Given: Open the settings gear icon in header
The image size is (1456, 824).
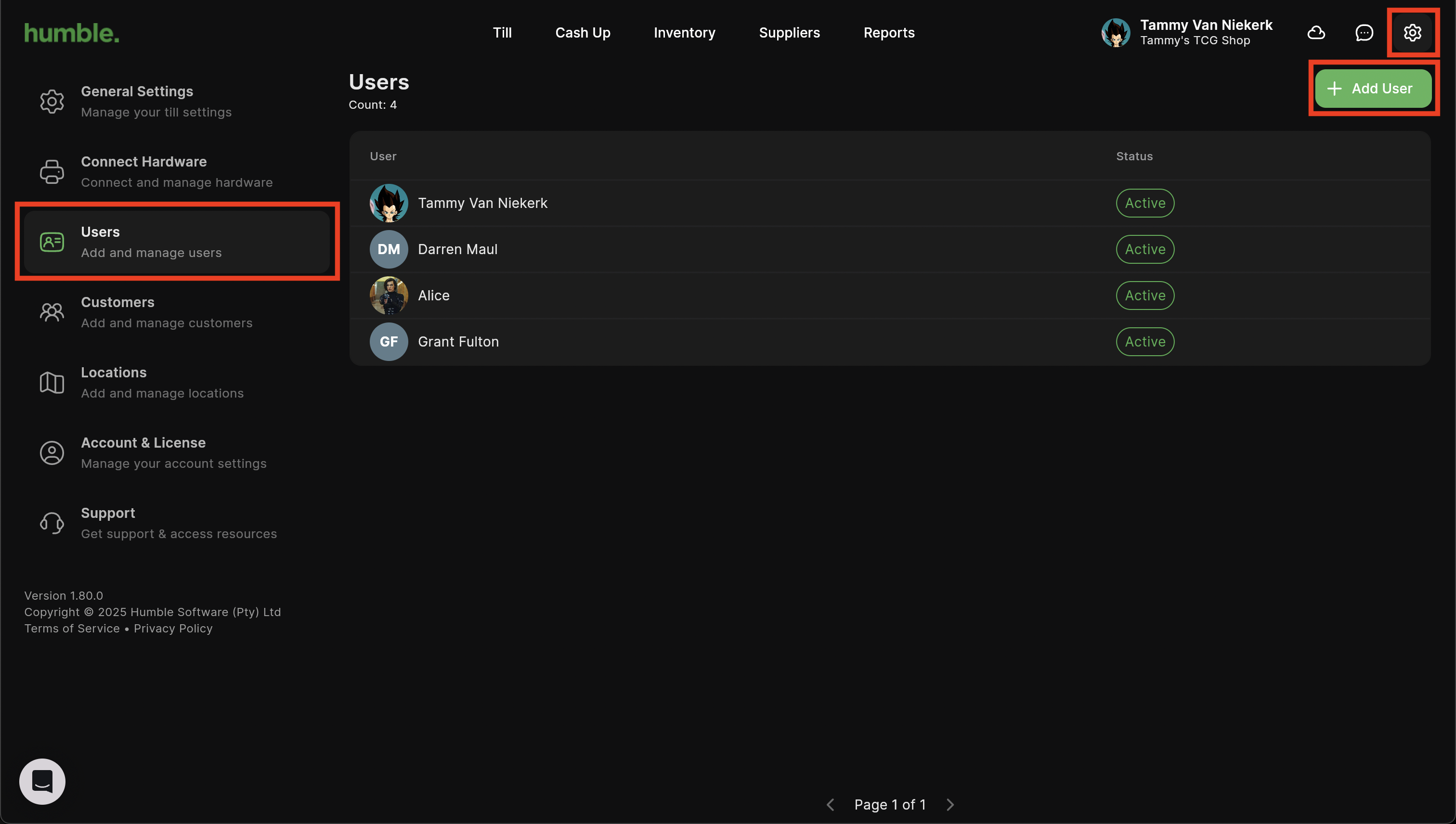Looking at the screenshot, I should point(1412,33).
